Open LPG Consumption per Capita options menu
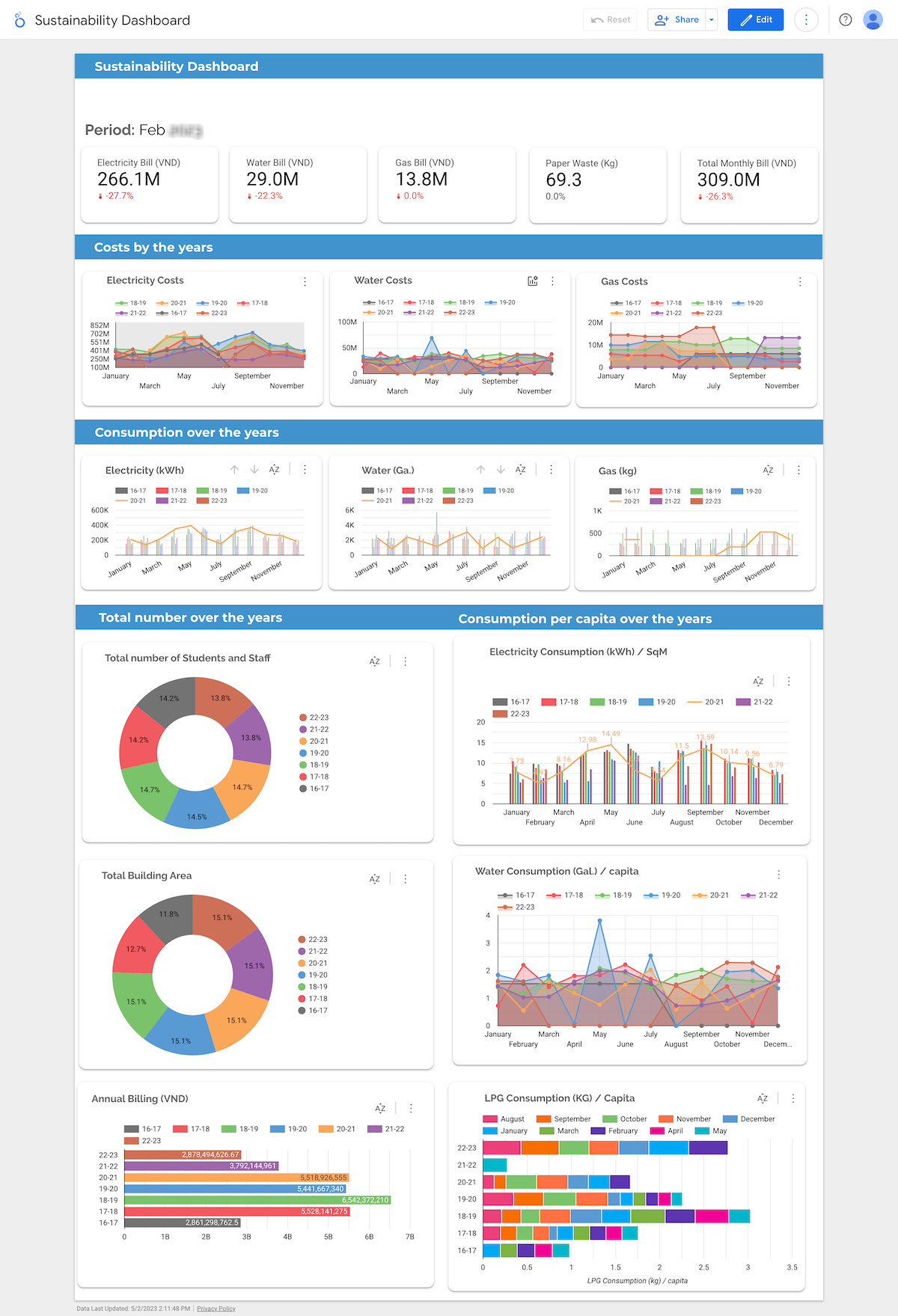 click(793, 1098)
